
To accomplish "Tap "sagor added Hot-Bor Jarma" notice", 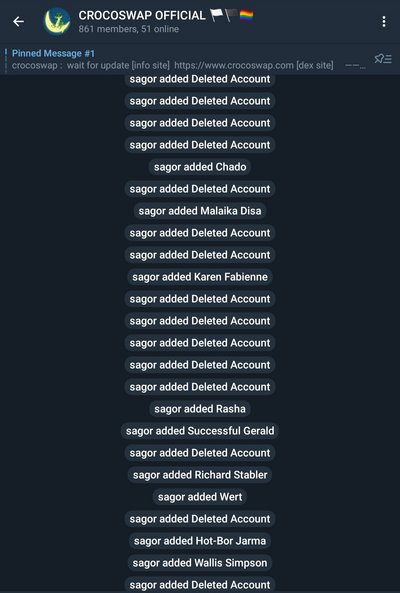I will 200,541.
